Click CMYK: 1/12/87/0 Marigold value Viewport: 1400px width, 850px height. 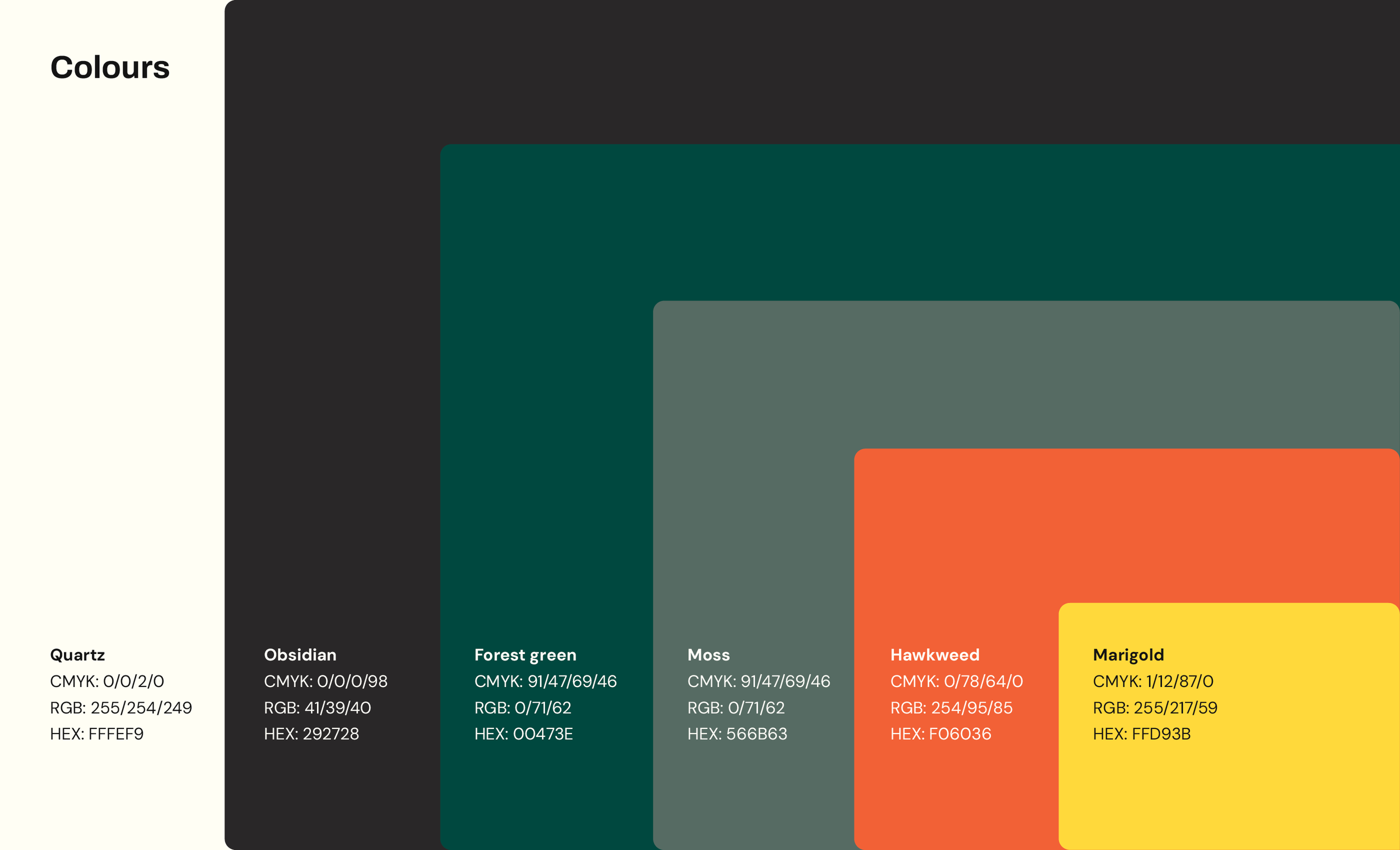point(1153,681)
